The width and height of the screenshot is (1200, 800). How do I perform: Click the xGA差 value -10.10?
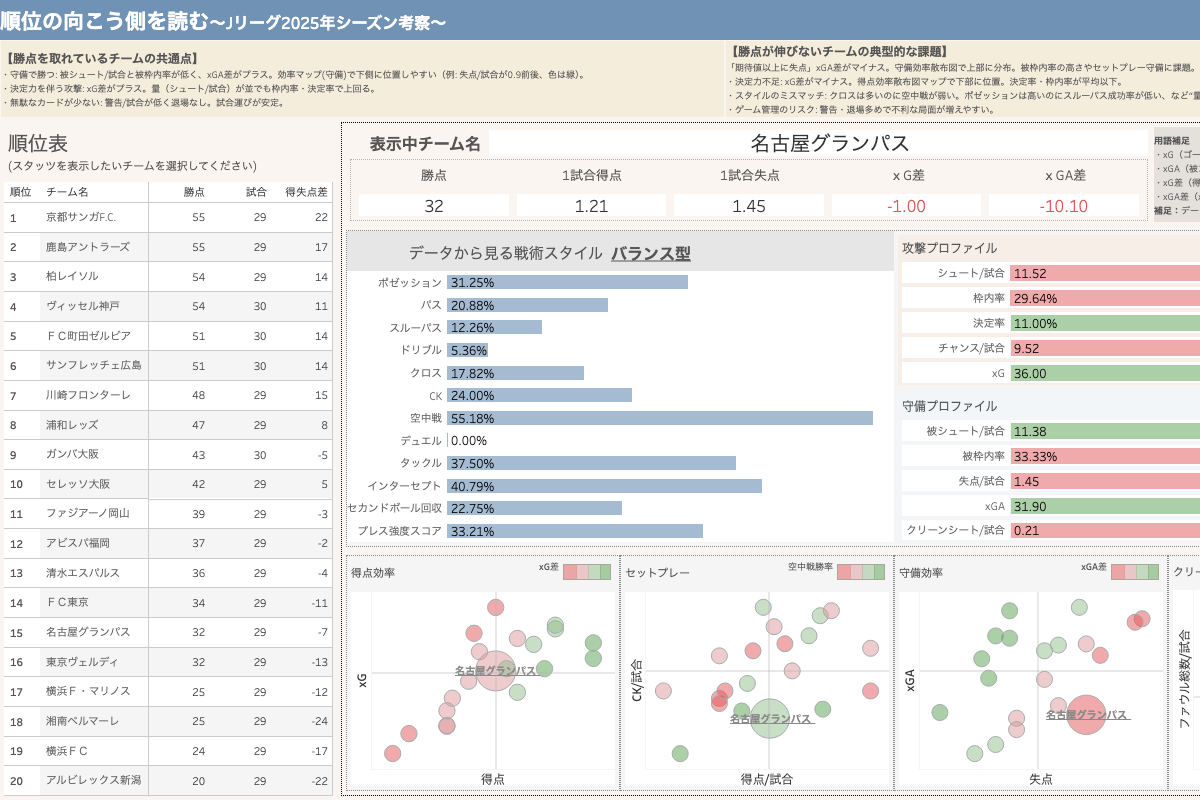pyautogui.click(x=1064, y=206)
